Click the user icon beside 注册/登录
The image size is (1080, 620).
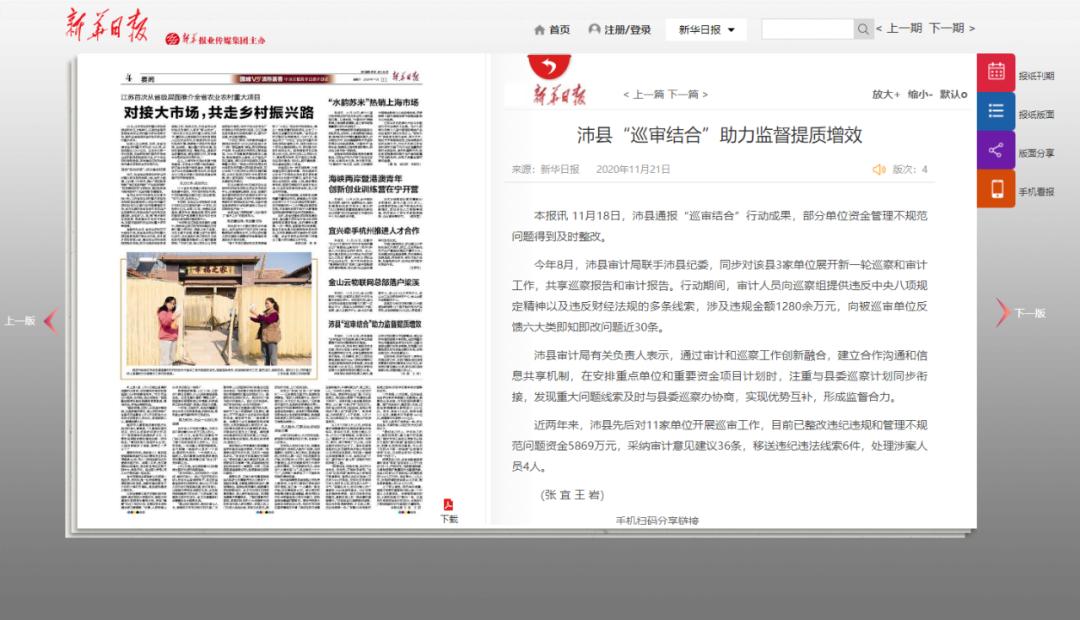594,29
